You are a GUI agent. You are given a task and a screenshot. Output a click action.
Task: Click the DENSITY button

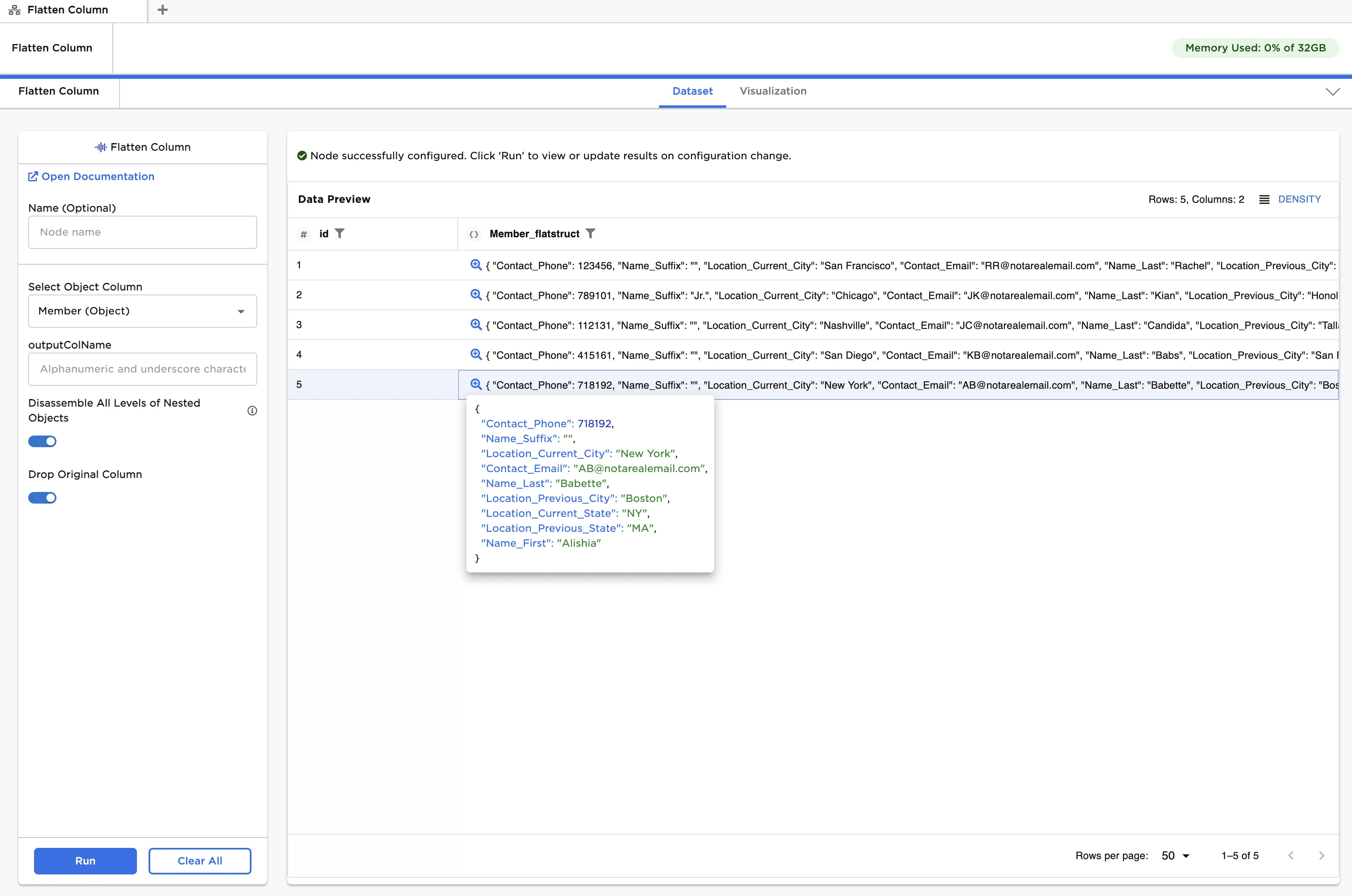(1299, 199)
